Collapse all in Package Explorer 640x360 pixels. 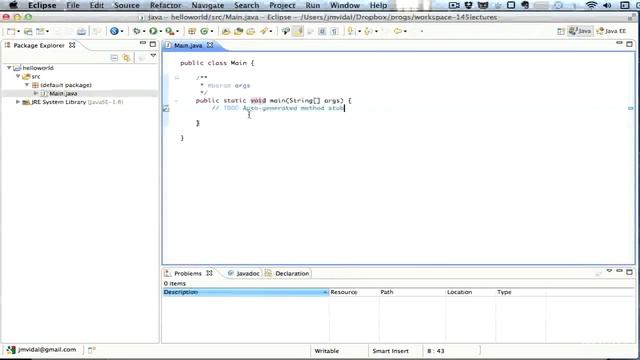114,58
